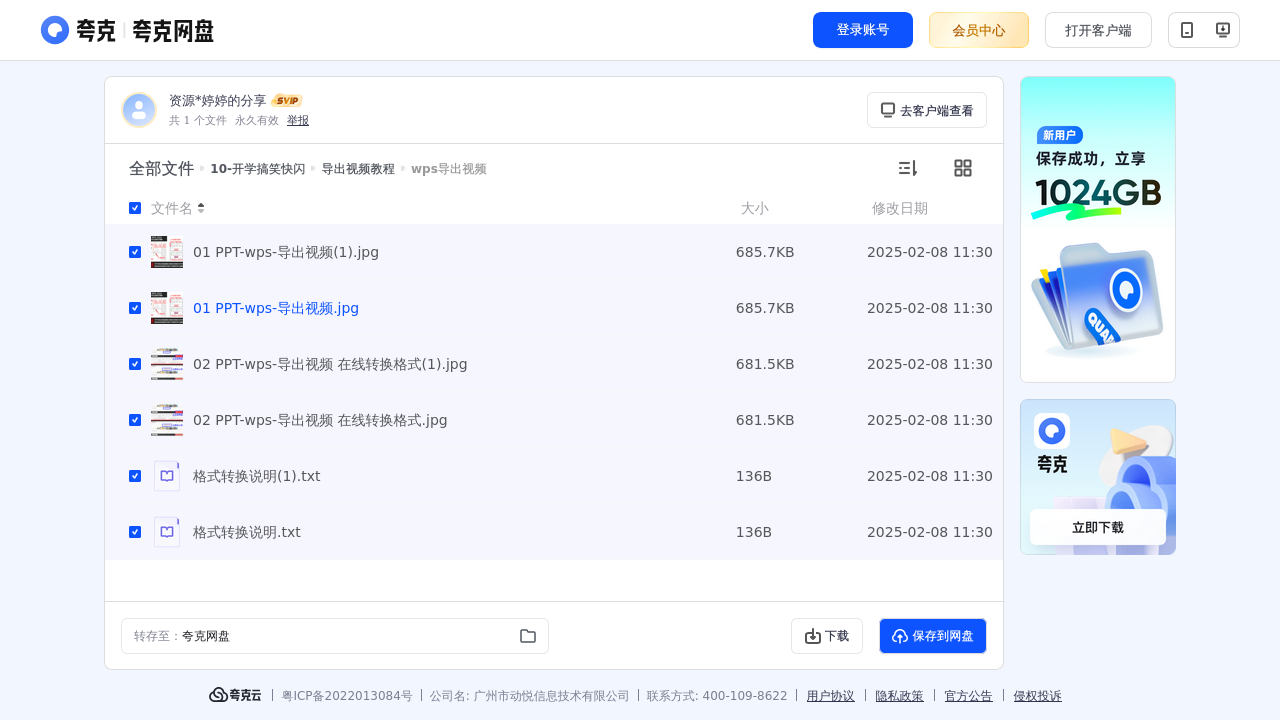Viewport: 1280px width, 720px height.
Task: Click text file icon of 格式转换说明.txt
Action: click(x=167, y=532)
